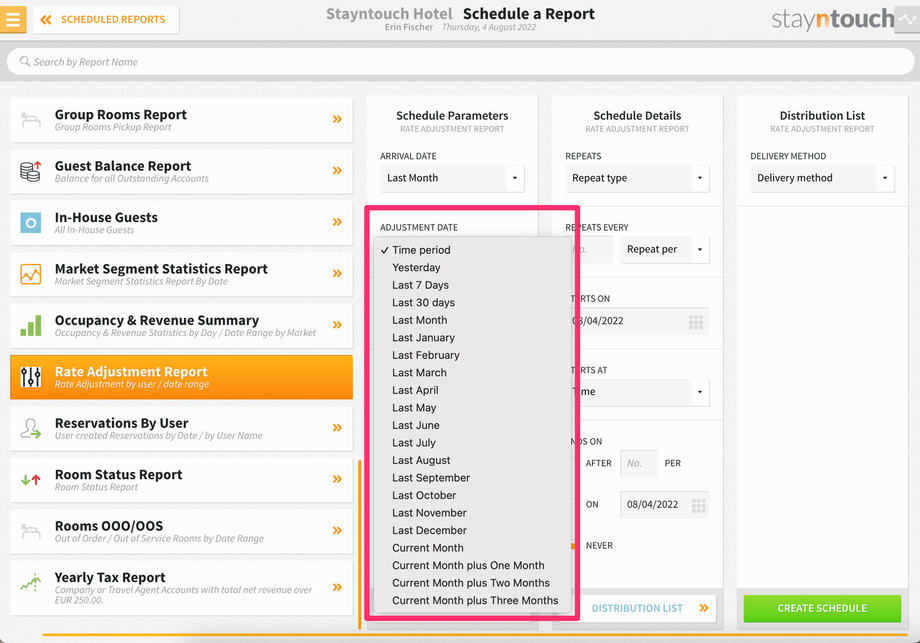Click the Market Segment Statistics chart icon

coord(31,274)
